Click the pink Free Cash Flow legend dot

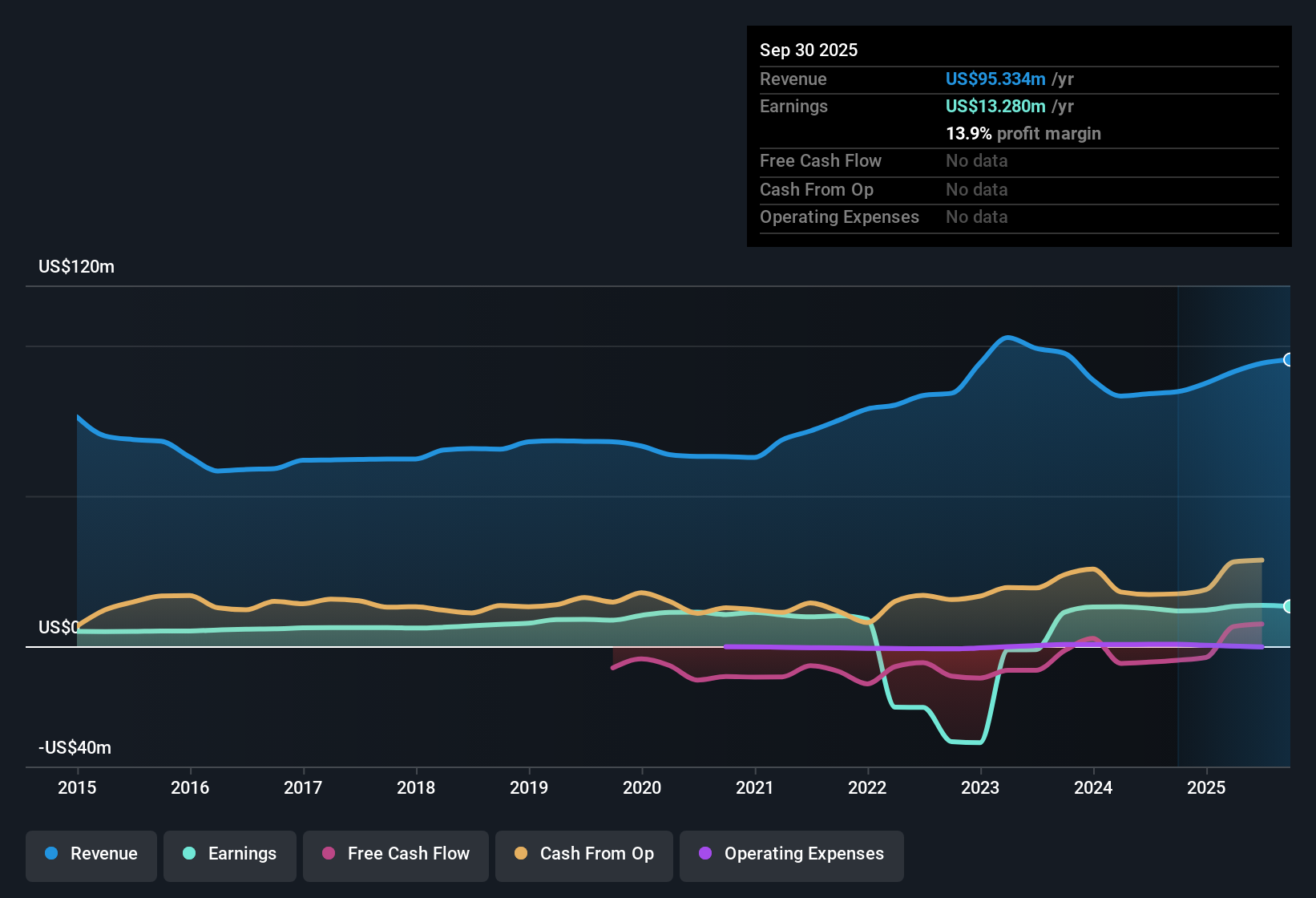[329, 854]
